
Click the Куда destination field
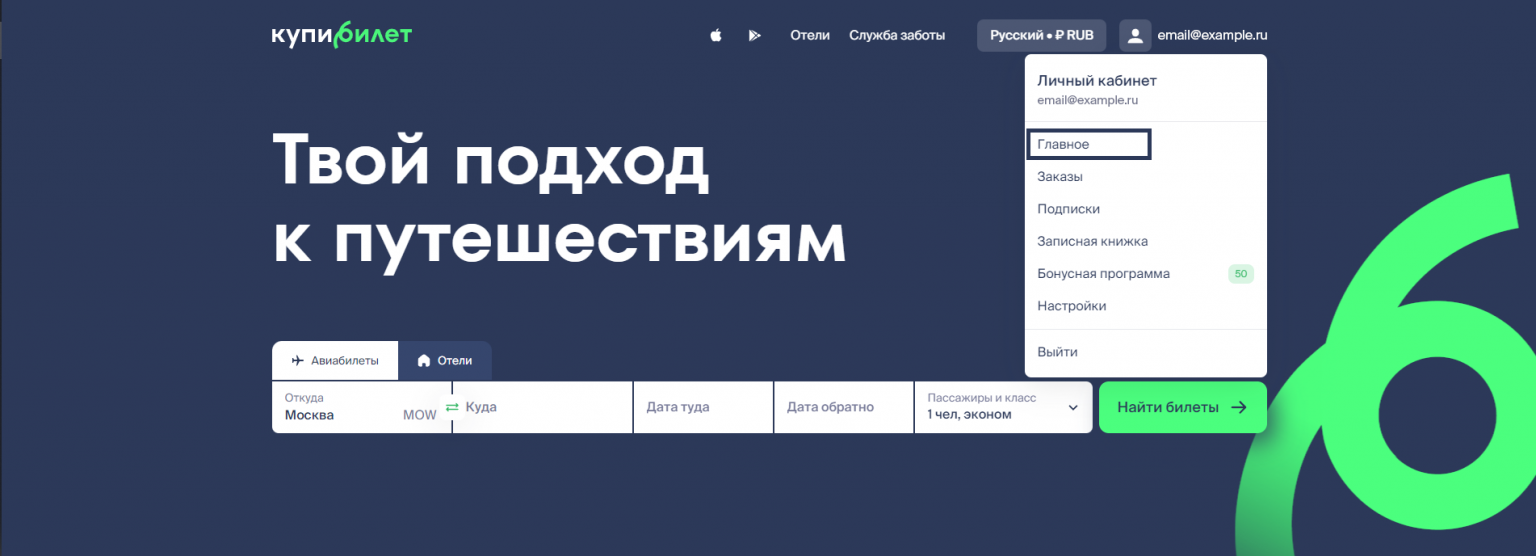pyautogui.click(x=545, y=407)
